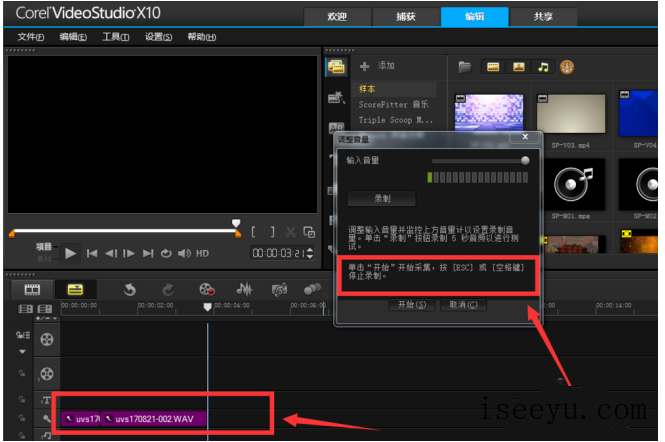Screen dimensions: 665x442
Task: Click the 输入音量 volume slider handle
Action: [525, 160]
